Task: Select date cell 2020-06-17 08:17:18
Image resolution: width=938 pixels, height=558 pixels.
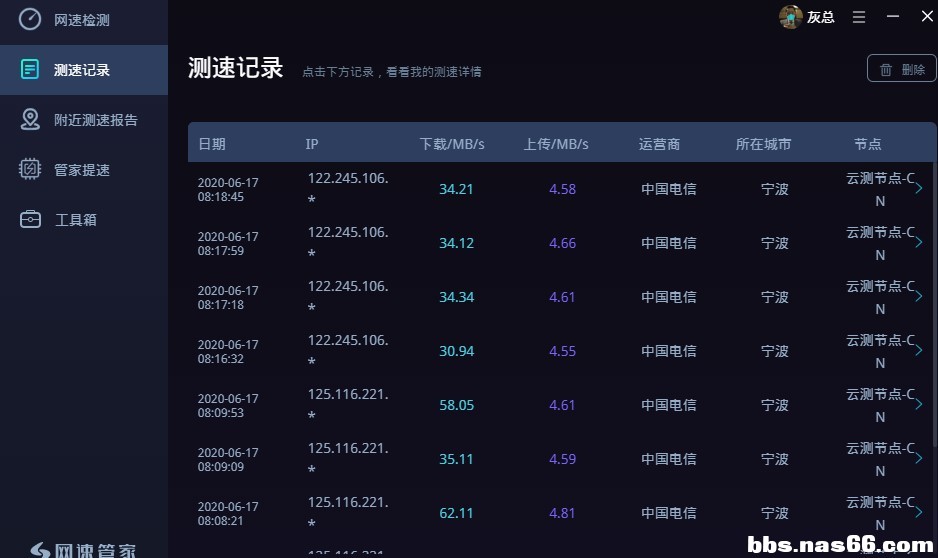Action: [x=228, y=297]
